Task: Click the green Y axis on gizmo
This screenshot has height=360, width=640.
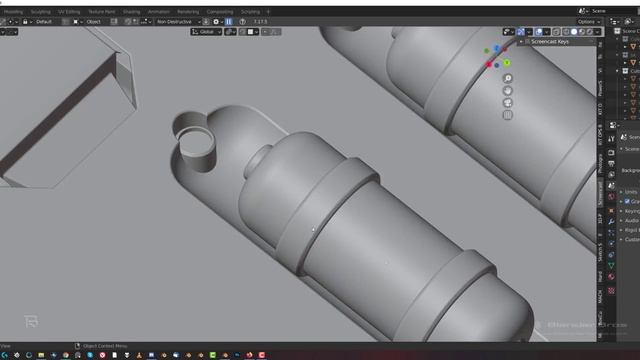Action: tap(507, 63)
